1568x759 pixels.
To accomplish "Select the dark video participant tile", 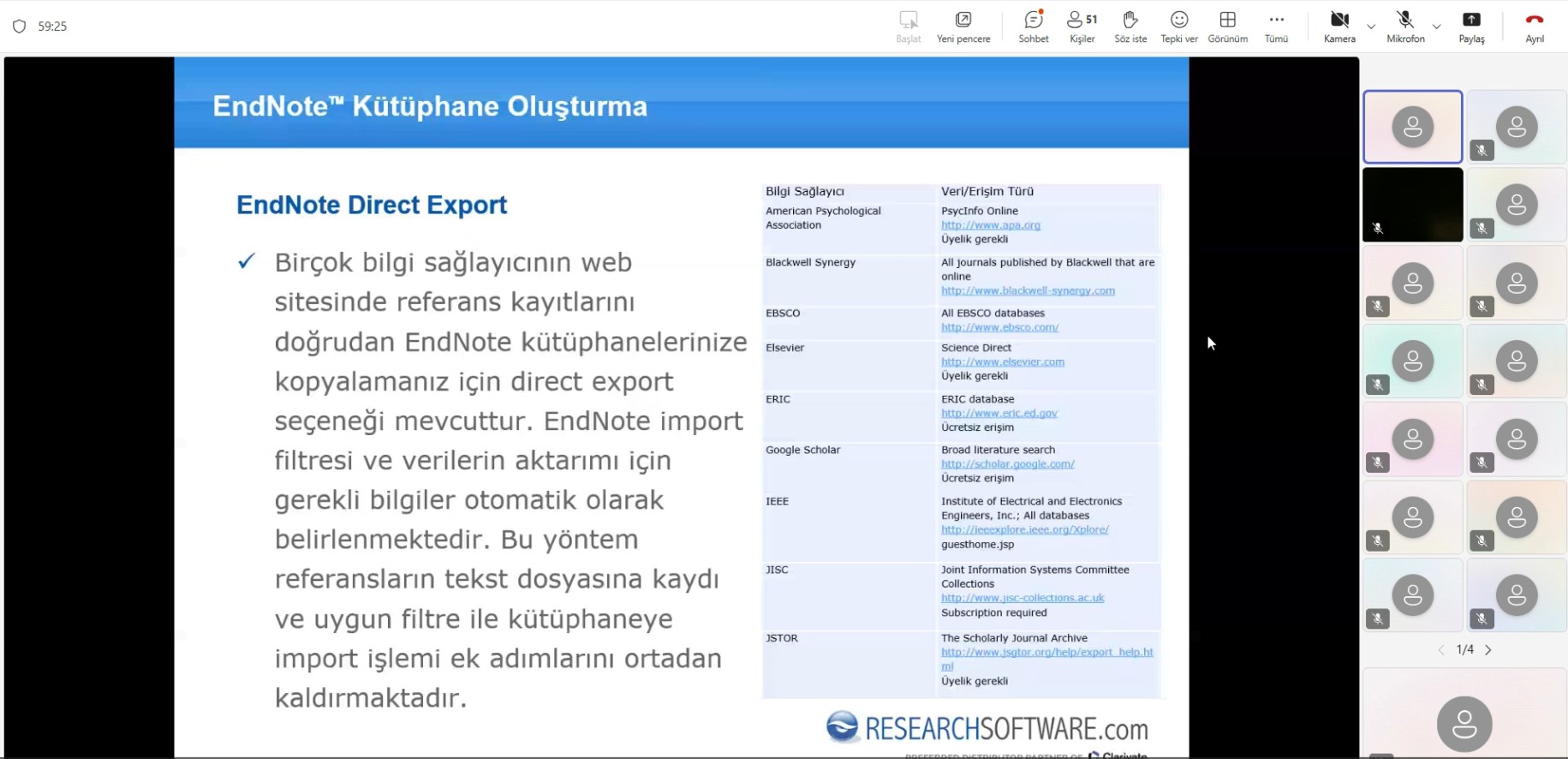I will 1412,205.
